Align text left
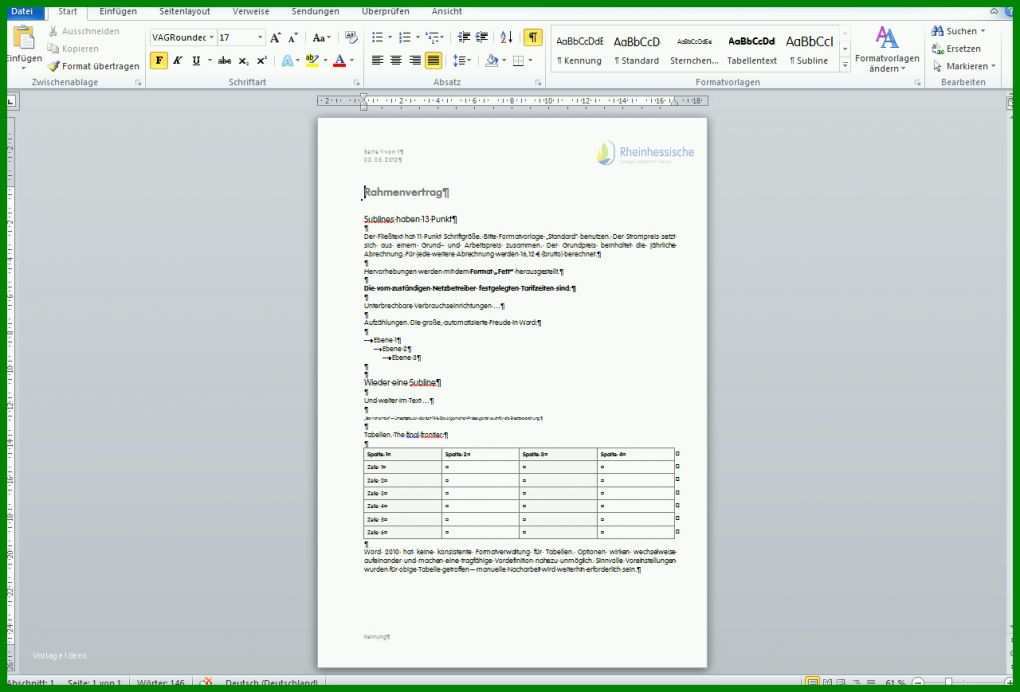The width and height of the screenshot is (1020, 692). [x=377, y=60]
